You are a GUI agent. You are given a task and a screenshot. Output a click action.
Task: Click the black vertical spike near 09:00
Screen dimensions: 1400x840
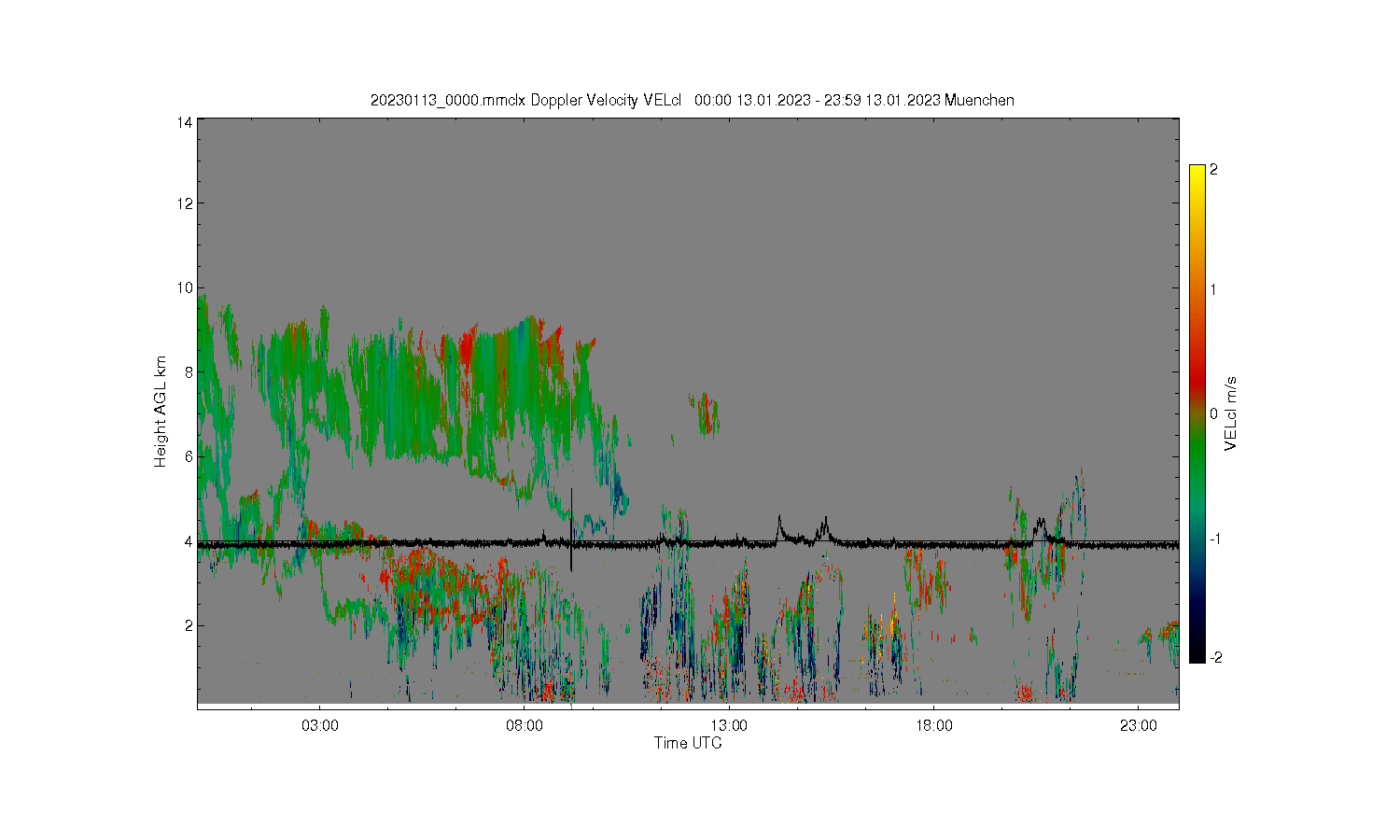point(571,528)
